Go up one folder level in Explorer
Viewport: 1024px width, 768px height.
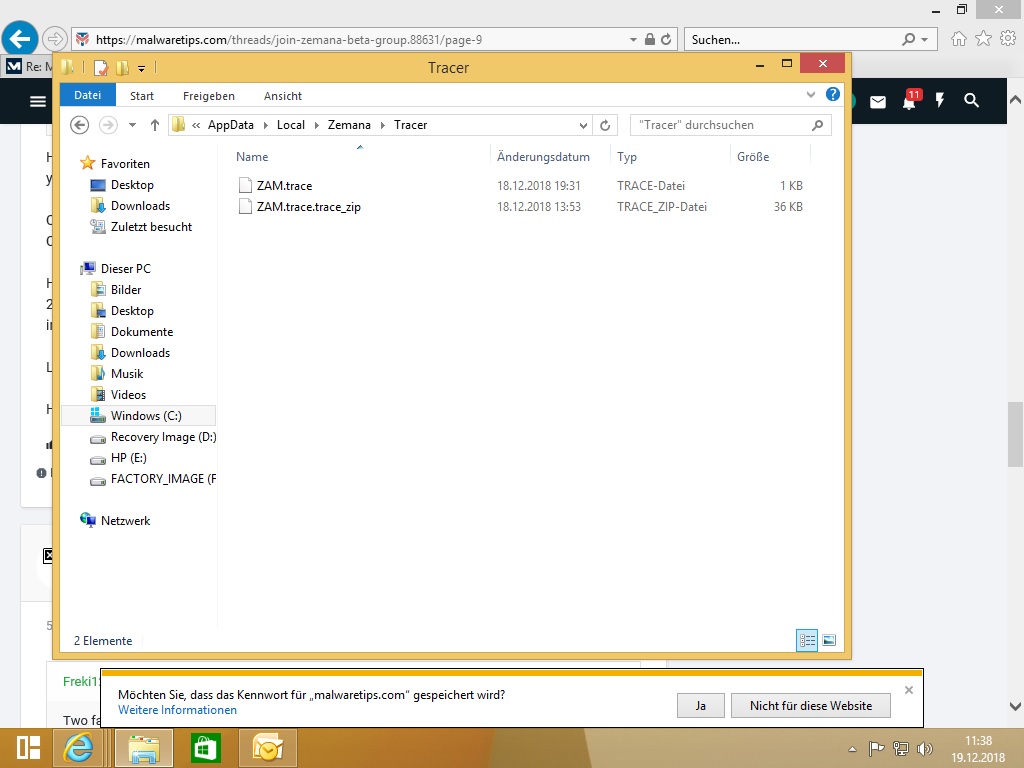tap(155, 125)
